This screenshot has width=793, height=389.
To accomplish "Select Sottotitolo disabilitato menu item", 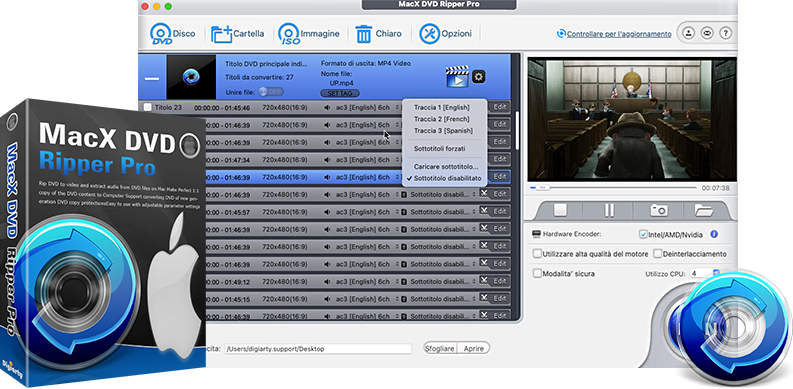I will (444, 178).
